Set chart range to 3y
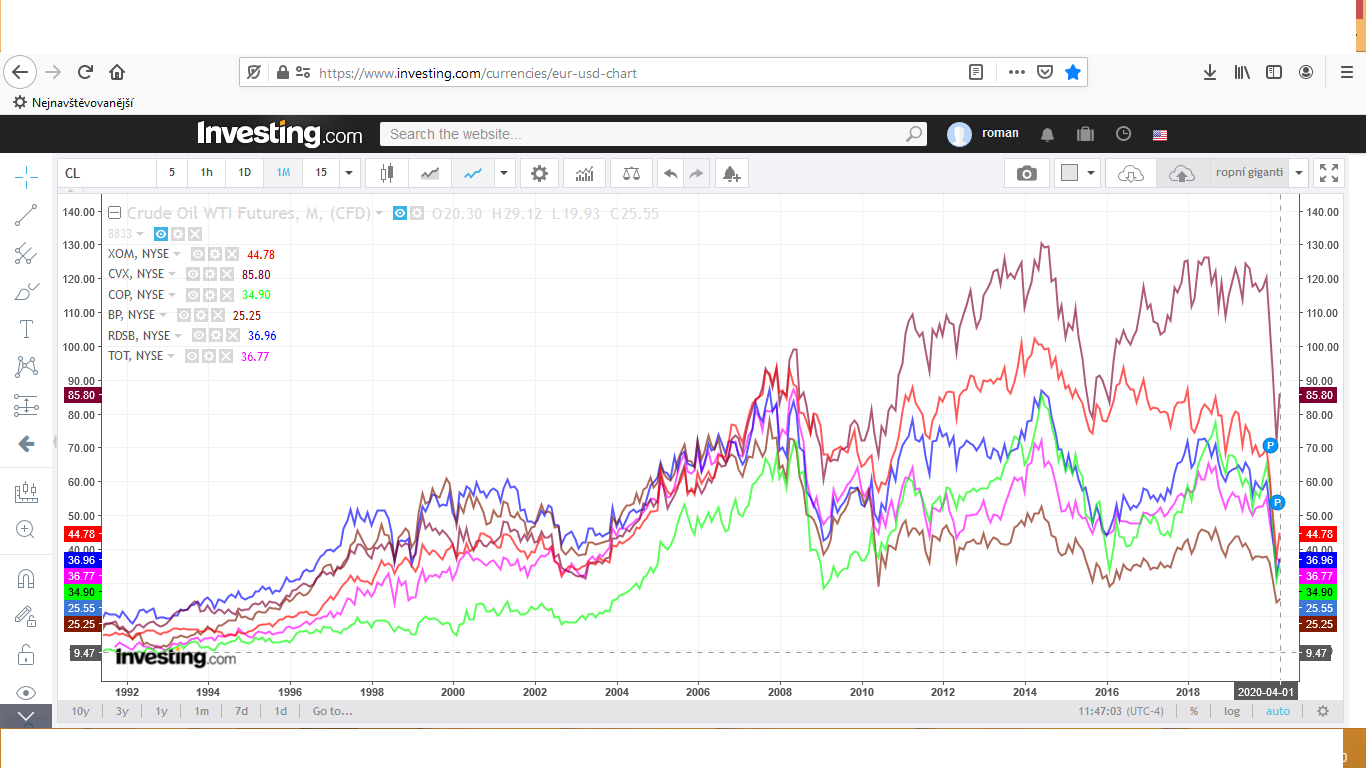This screenshot has width=1366, height=768. pos(122,711)
